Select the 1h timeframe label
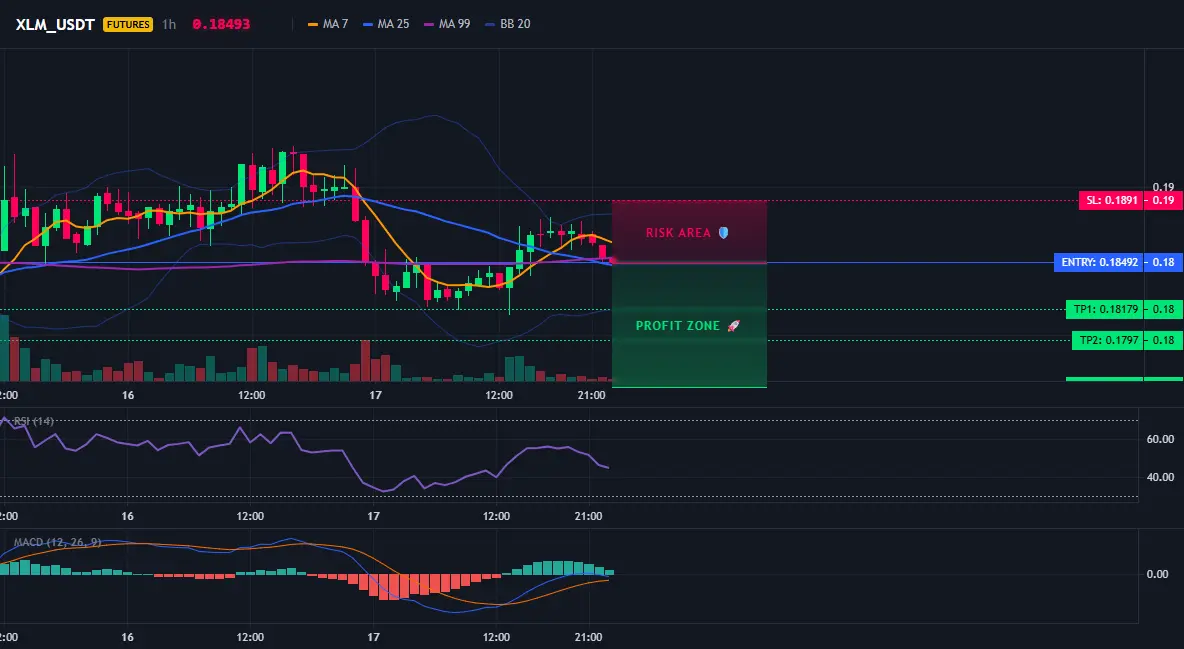 click(x=169, y=24)
